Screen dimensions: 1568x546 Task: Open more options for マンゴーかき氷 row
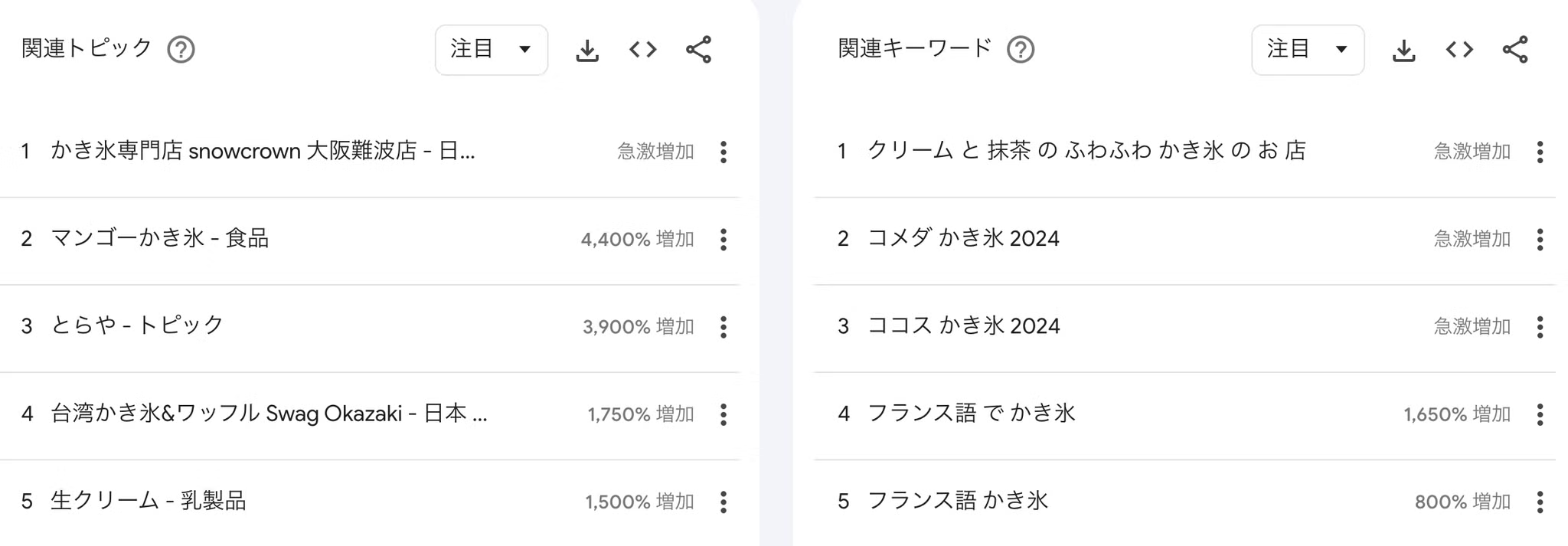pos(724,240)
